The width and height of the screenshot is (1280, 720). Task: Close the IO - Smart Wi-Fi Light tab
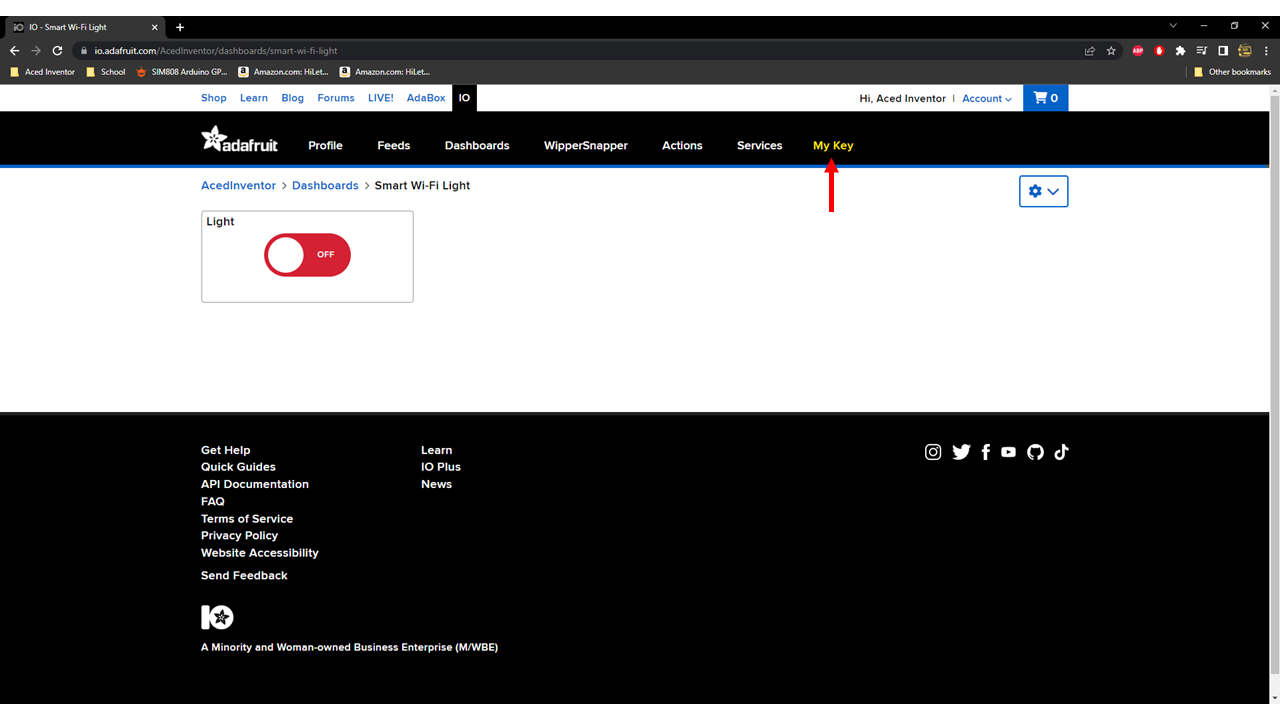[x=155, y=27]
